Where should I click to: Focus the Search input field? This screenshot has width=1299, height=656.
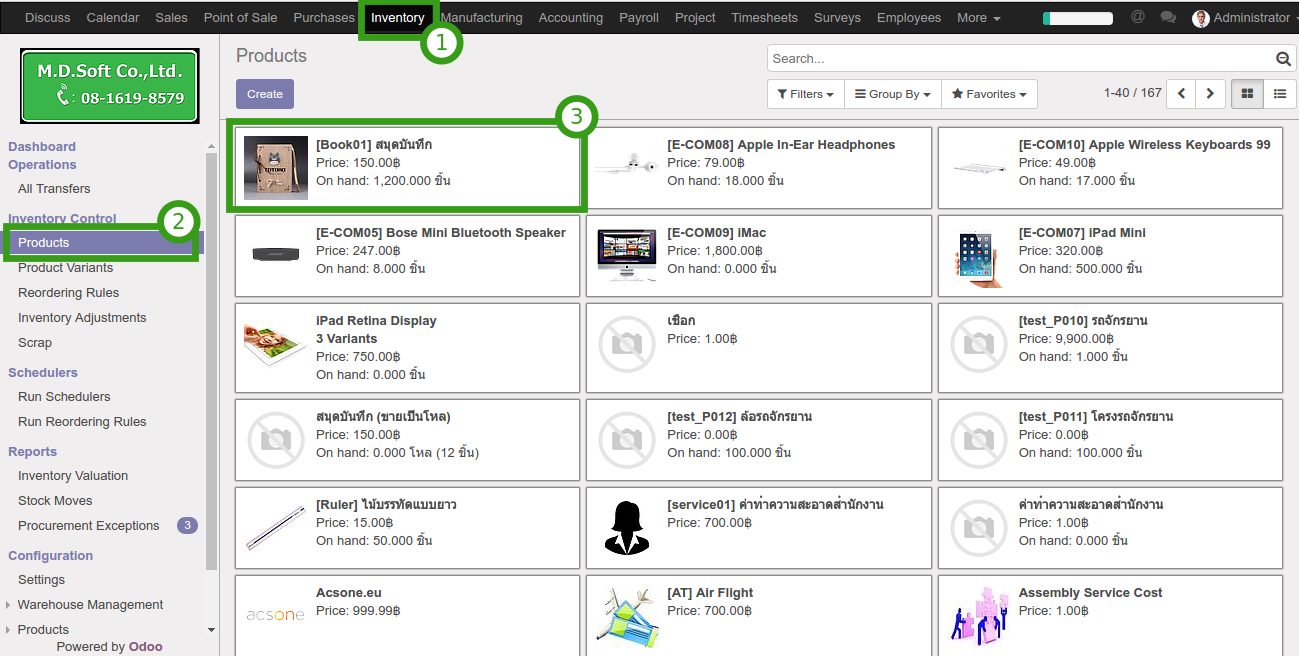[1022, 59]
